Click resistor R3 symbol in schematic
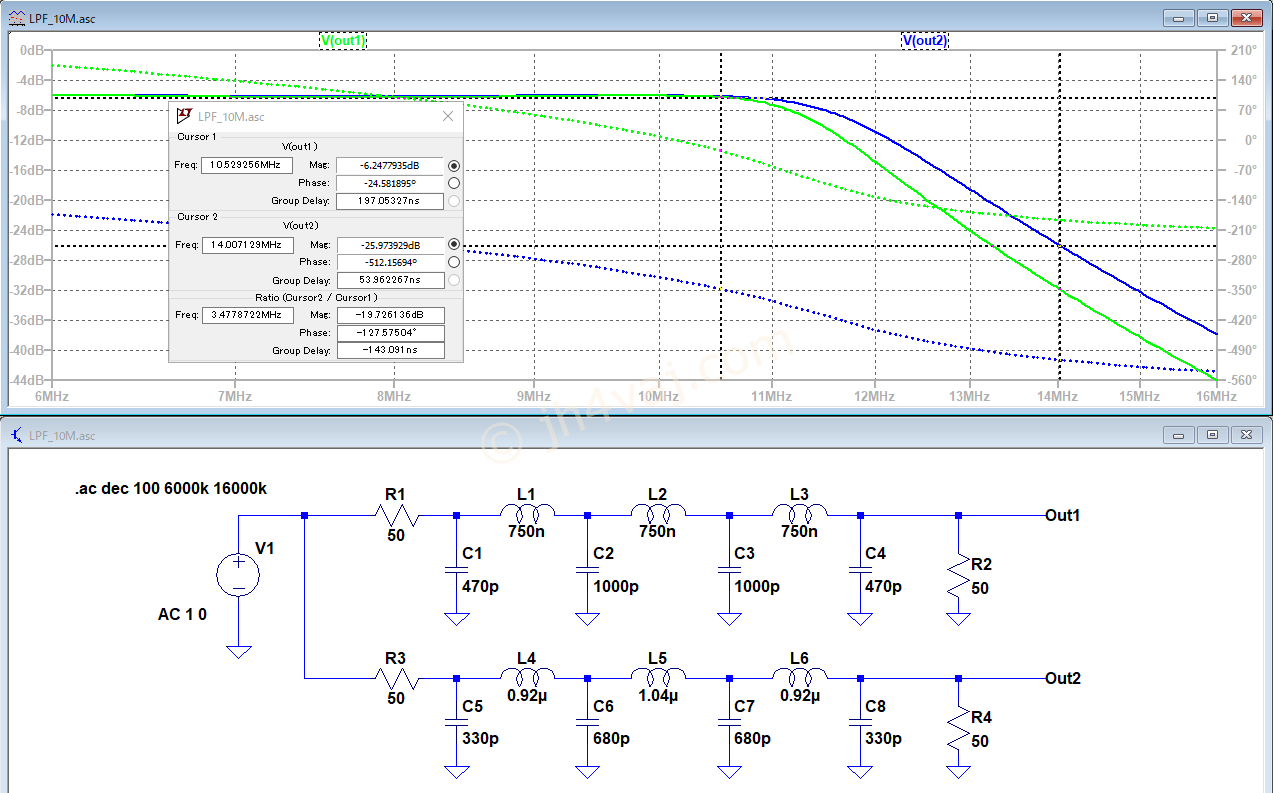Image resolution: width=1273 pixels, height=793 pixels. [397, 678]
